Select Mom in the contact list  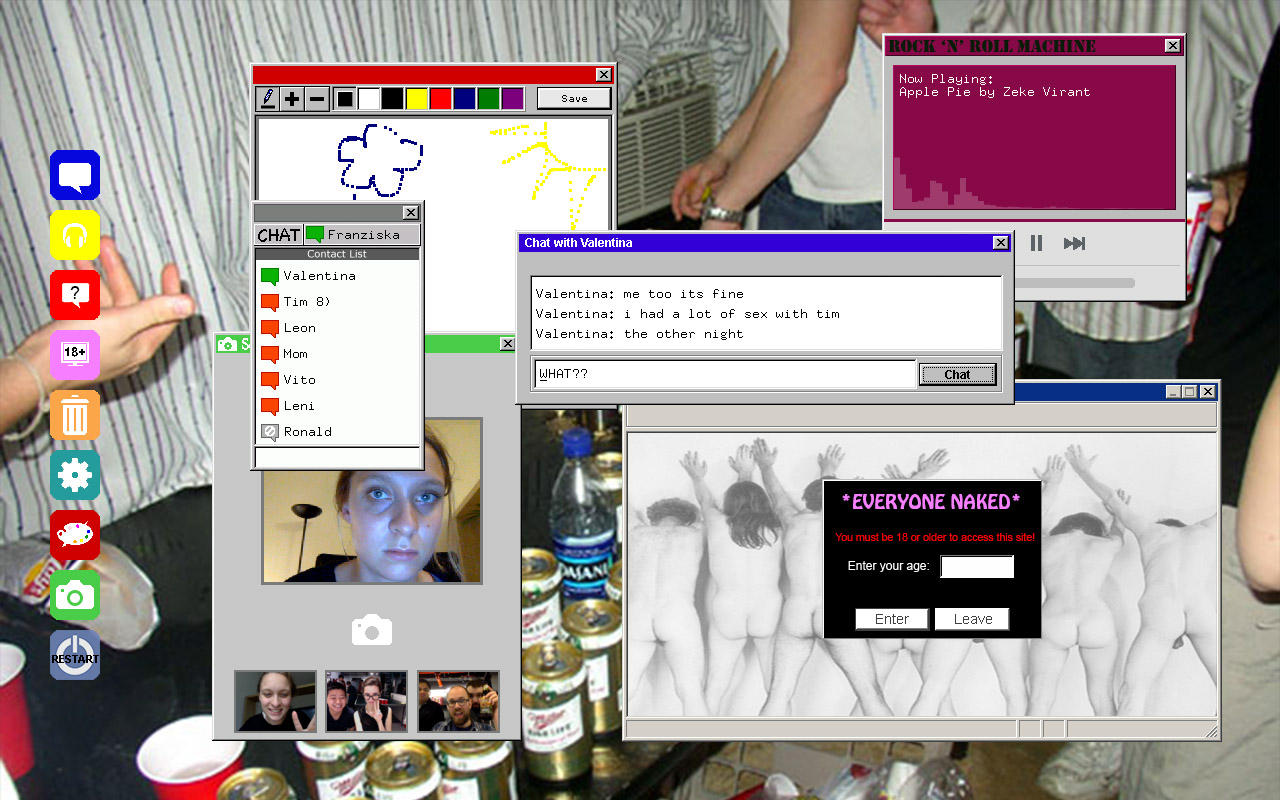tap(295, 354)
